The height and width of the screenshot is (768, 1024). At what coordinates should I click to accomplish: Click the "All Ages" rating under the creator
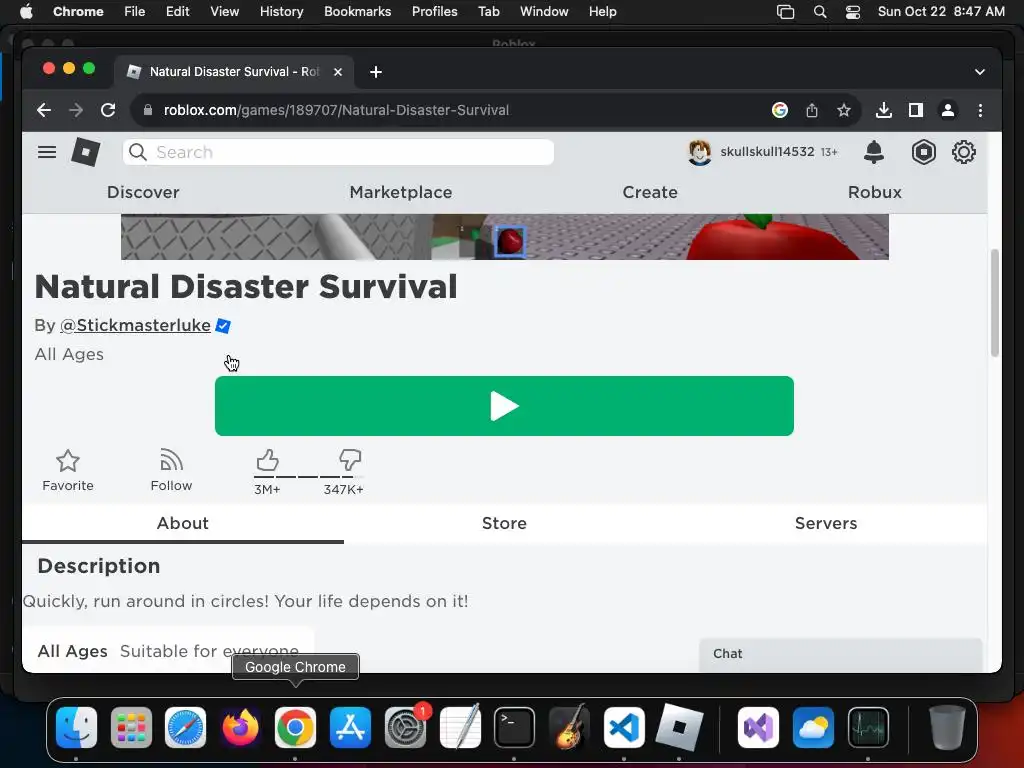(x=69, y=355)
